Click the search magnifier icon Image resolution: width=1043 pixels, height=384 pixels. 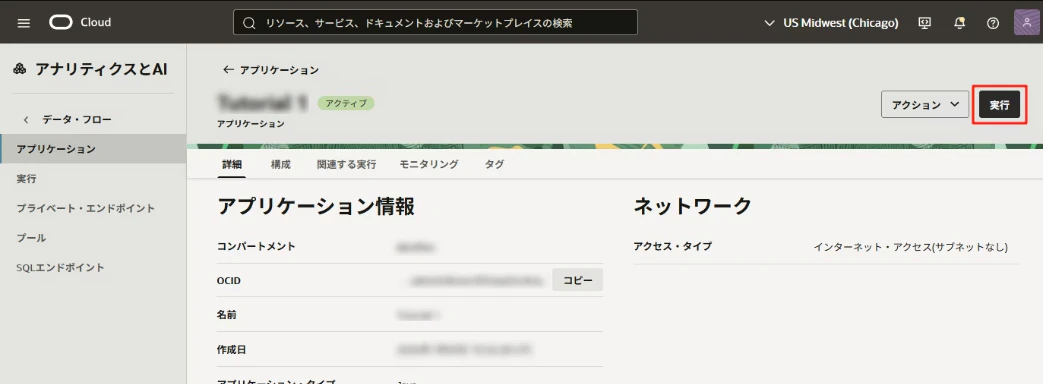click(249, 23)
